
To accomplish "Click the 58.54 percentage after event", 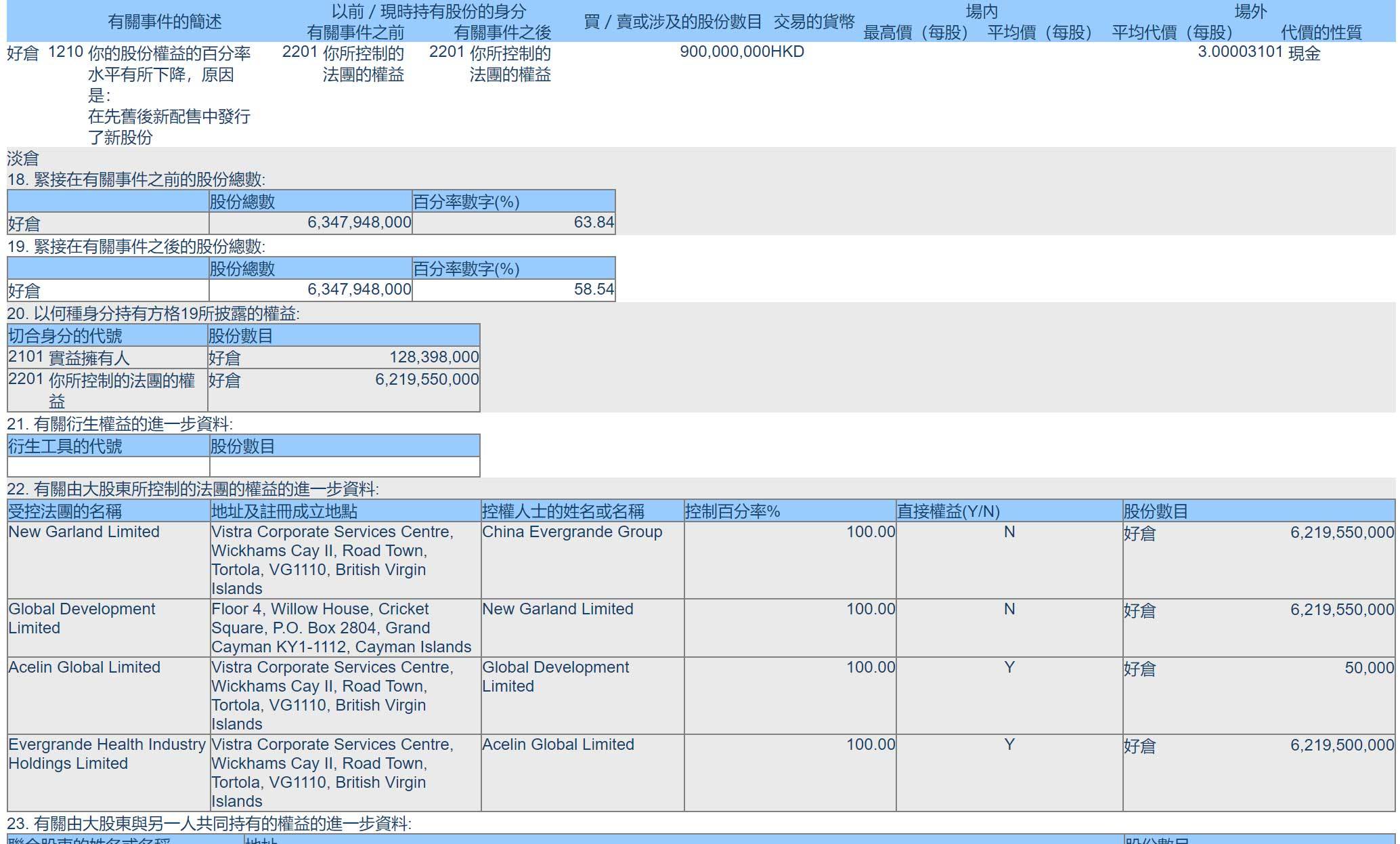I will pyautogui.click(x=594, y=289).
